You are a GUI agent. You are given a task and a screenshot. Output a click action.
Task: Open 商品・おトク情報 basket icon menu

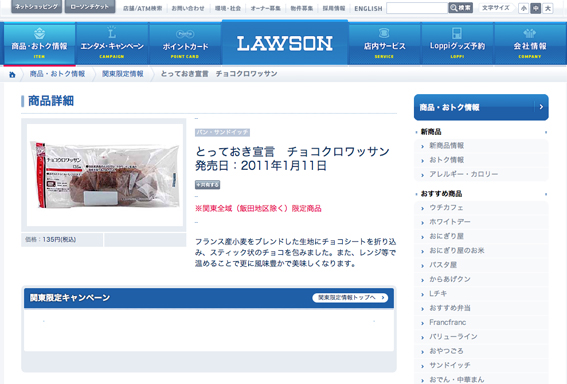coord(39,34)
